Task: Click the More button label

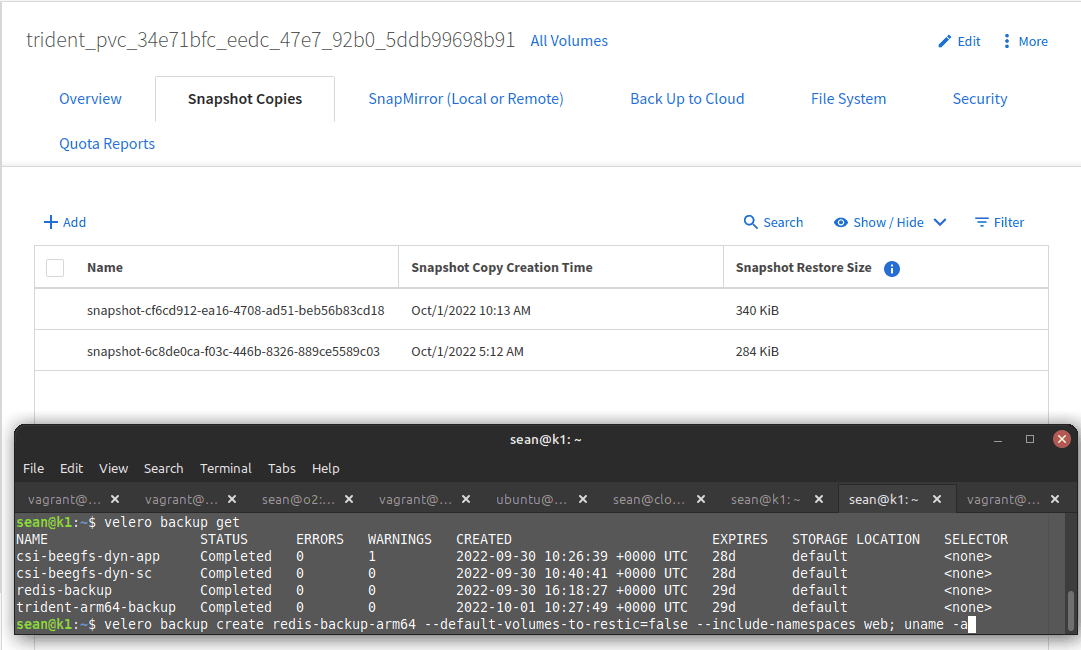Action: coord(1033,41)
